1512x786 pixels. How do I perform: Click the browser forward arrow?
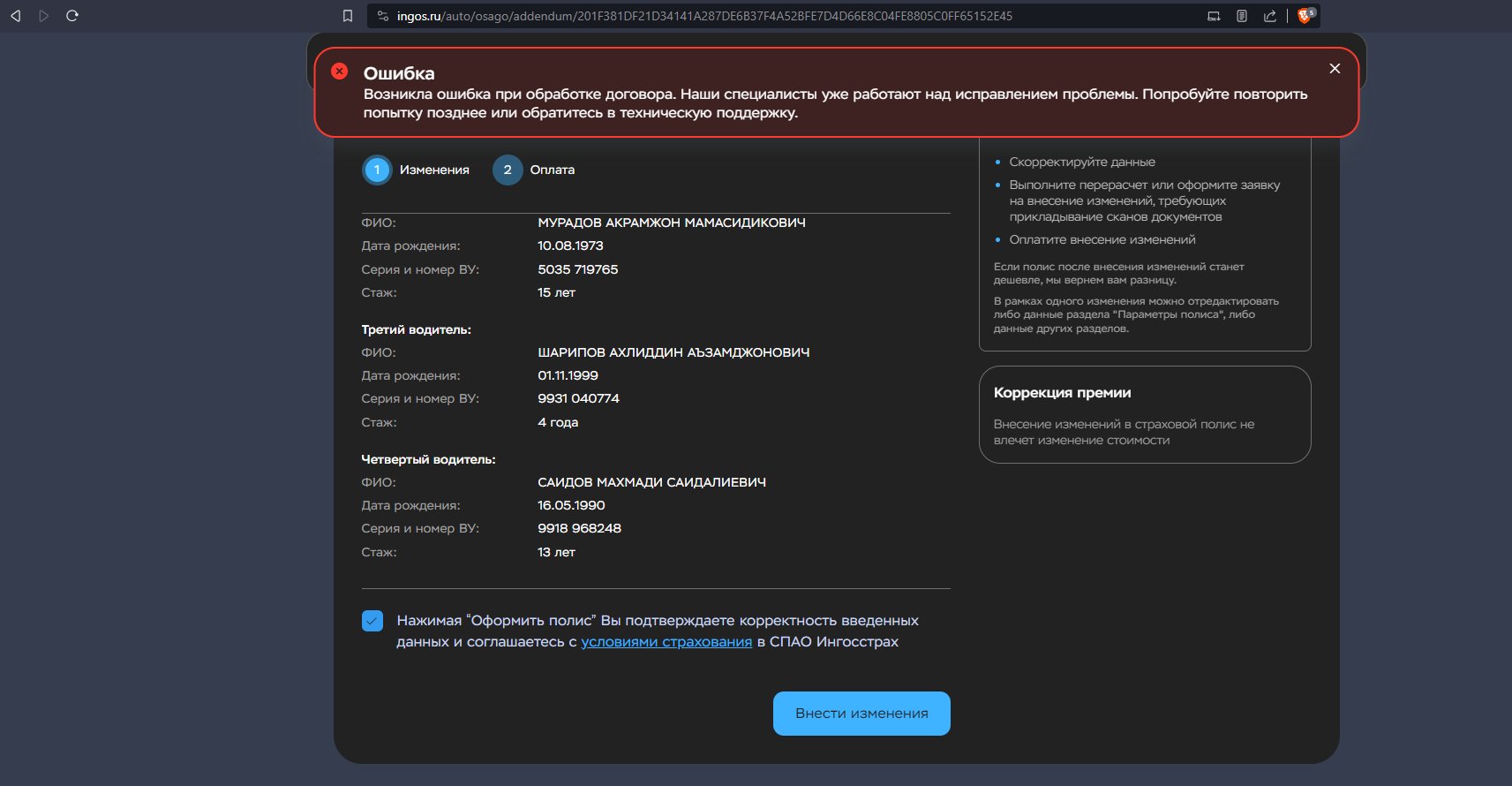click(x=43, y=16)
